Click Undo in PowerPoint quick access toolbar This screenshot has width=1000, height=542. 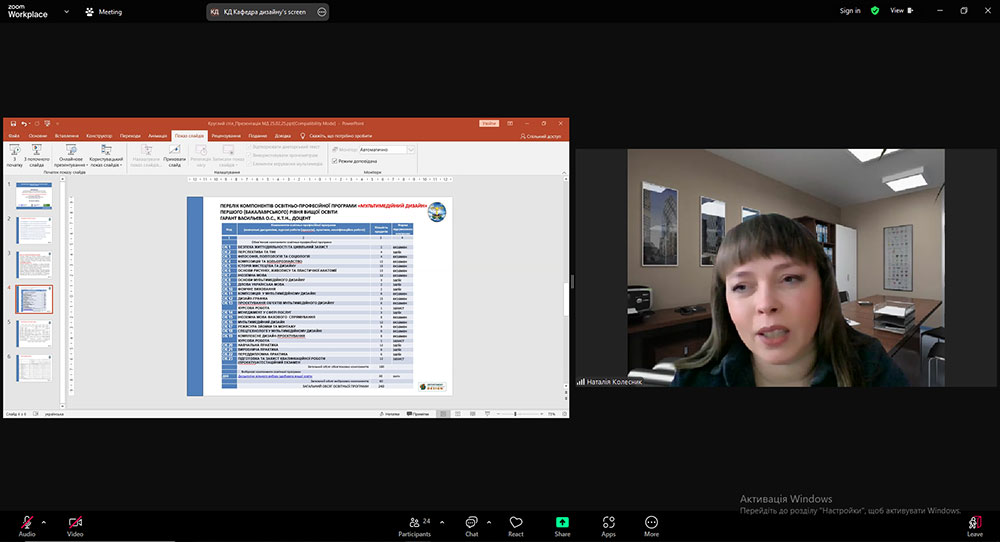(x=24, y=124)
